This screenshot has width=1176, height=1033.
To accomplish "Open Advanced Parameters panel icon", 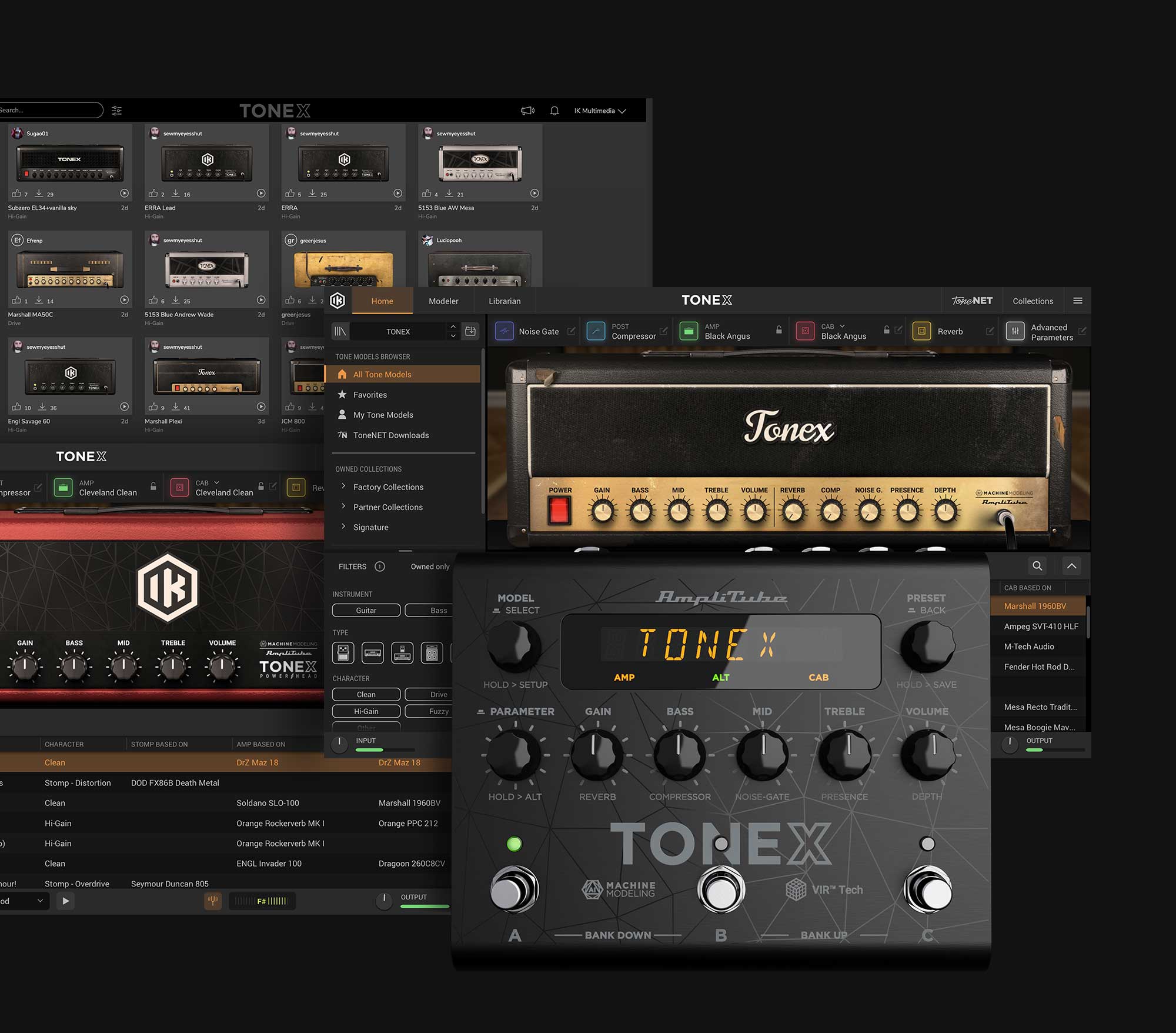I will coord(1014,331).
